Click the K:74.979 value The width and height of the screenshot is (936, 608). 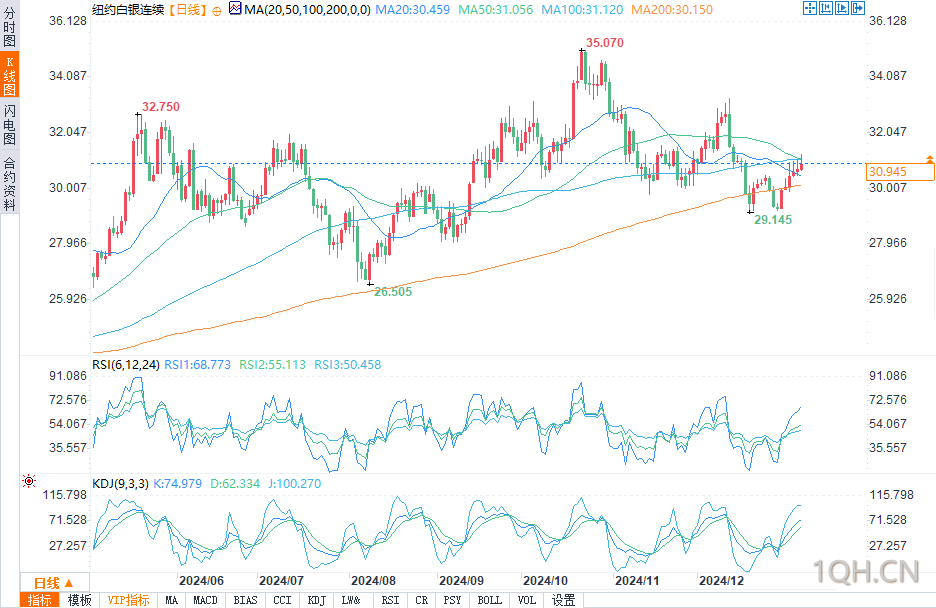[x=178, y=483]
